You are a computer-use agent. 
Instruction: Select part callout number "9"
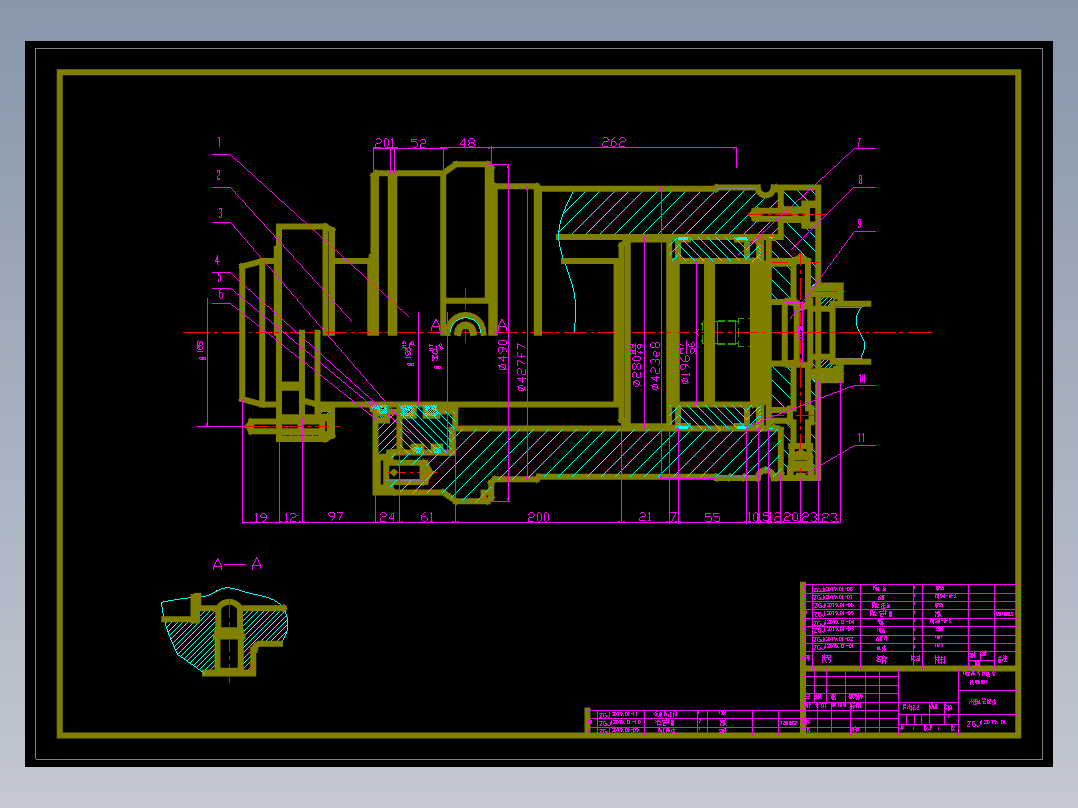859,224
